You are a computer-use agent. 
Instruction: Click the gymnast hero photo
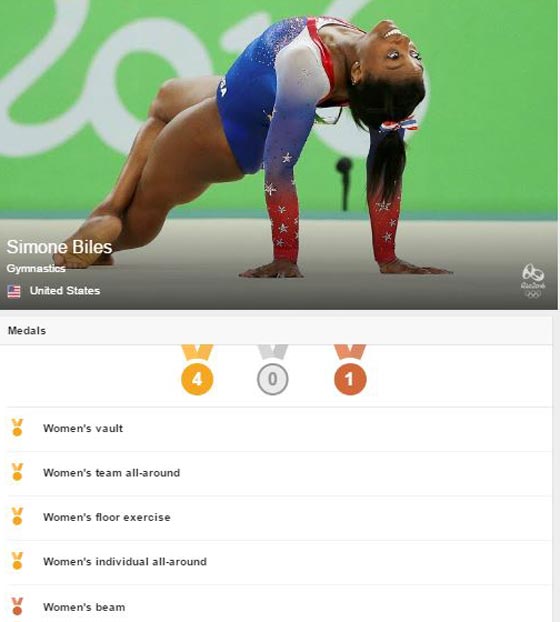point(279,155)
